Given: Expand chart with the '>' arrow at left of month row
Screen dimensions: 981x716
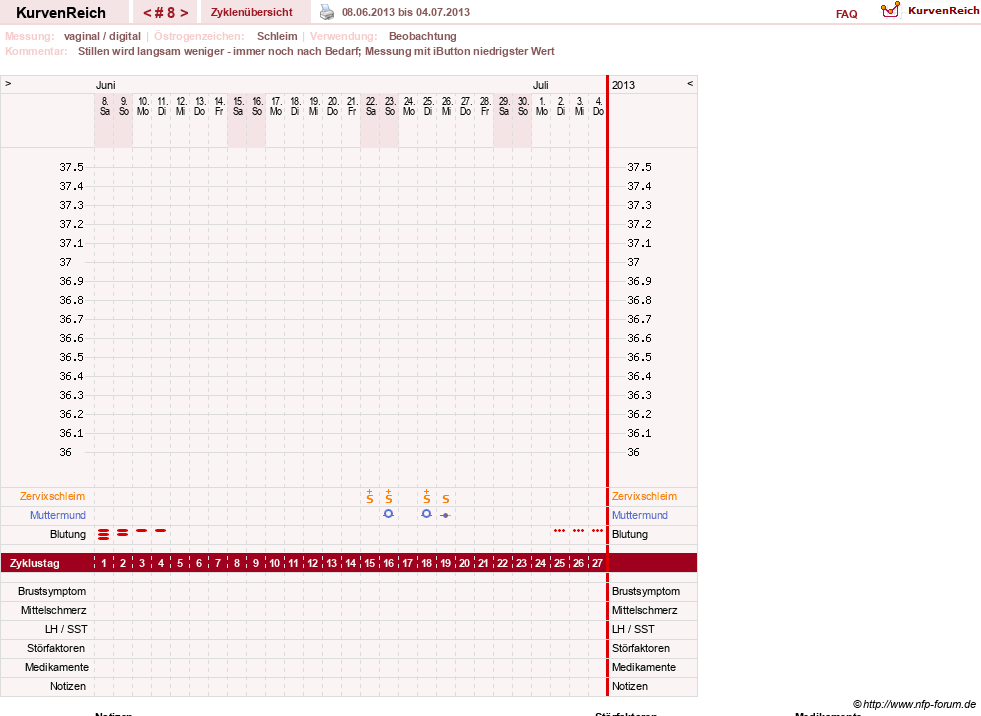Looking at the screenshot, I should (8, 83).
